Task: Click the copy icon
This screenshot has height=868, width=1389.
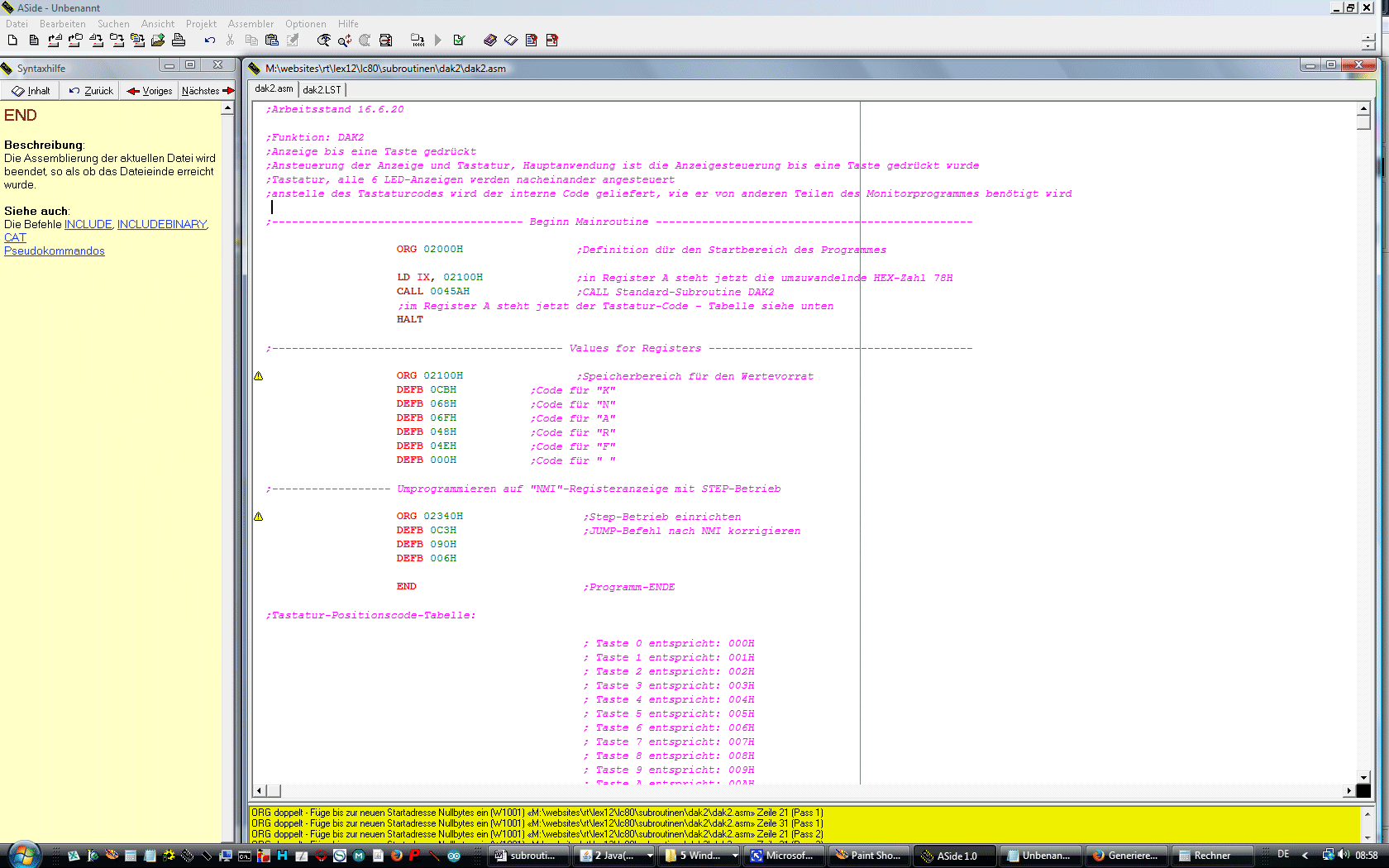Action: (x=251, y=40)
